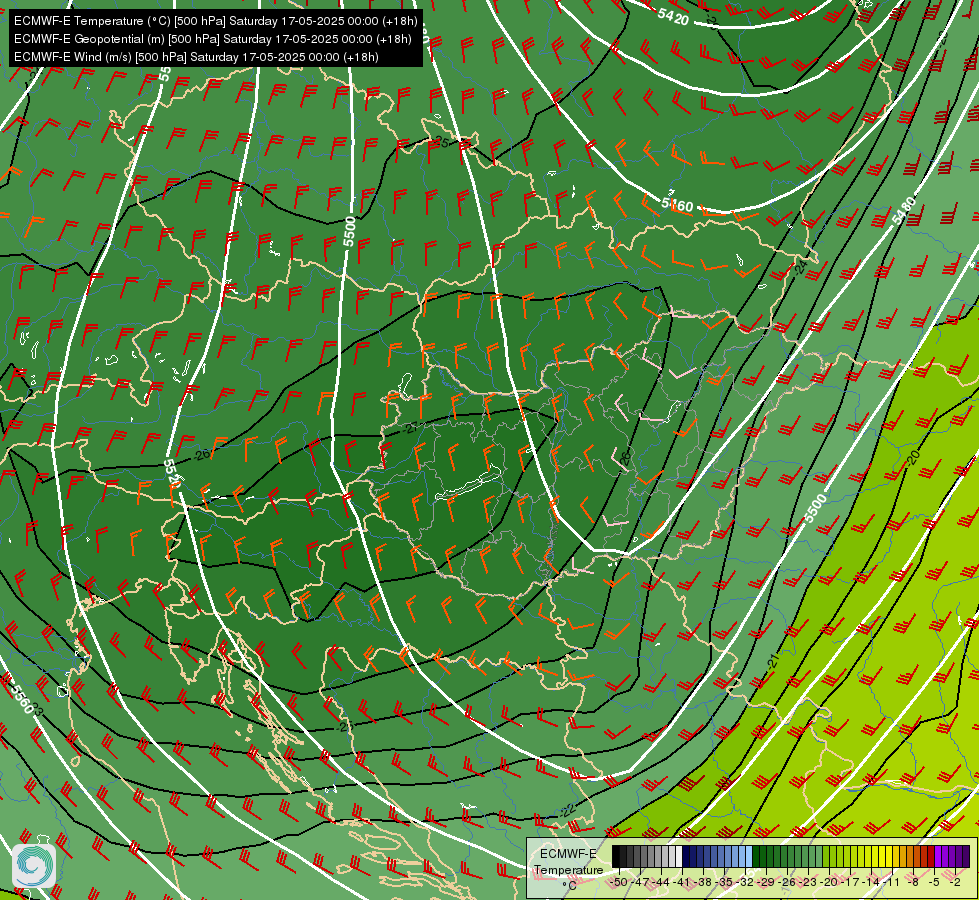Click the -20 legend tick label

pyautogui.click(x=829, y=882)
